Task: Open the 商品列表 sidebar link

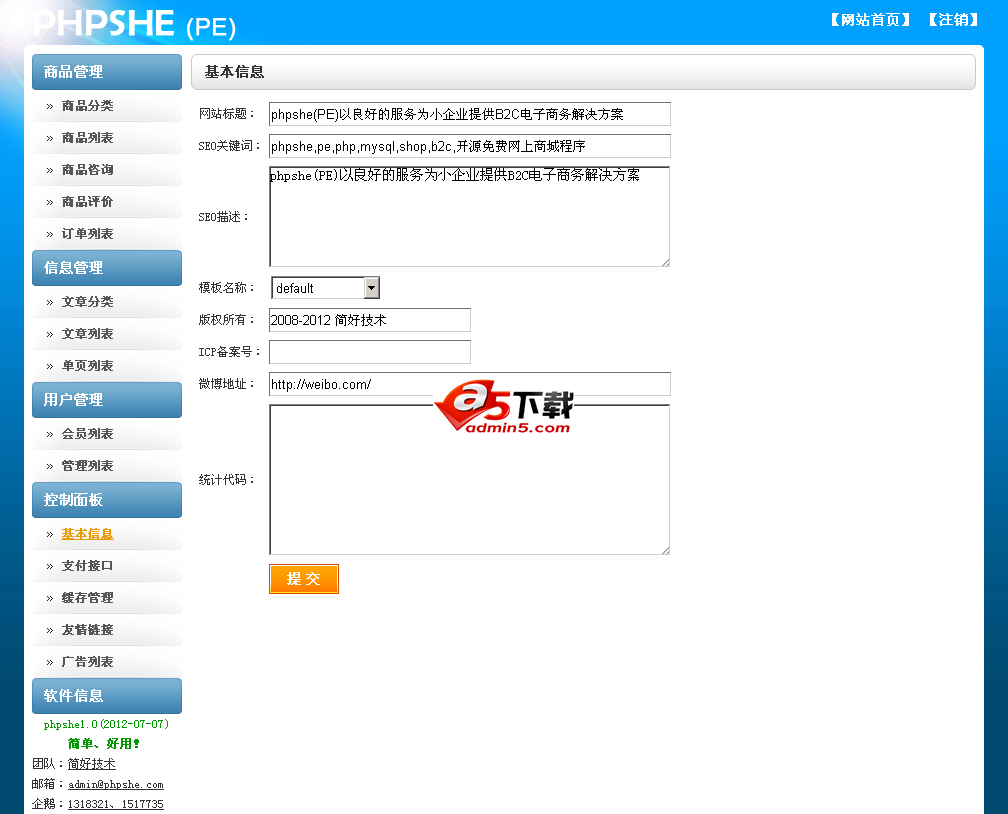Action: (87, 138)
